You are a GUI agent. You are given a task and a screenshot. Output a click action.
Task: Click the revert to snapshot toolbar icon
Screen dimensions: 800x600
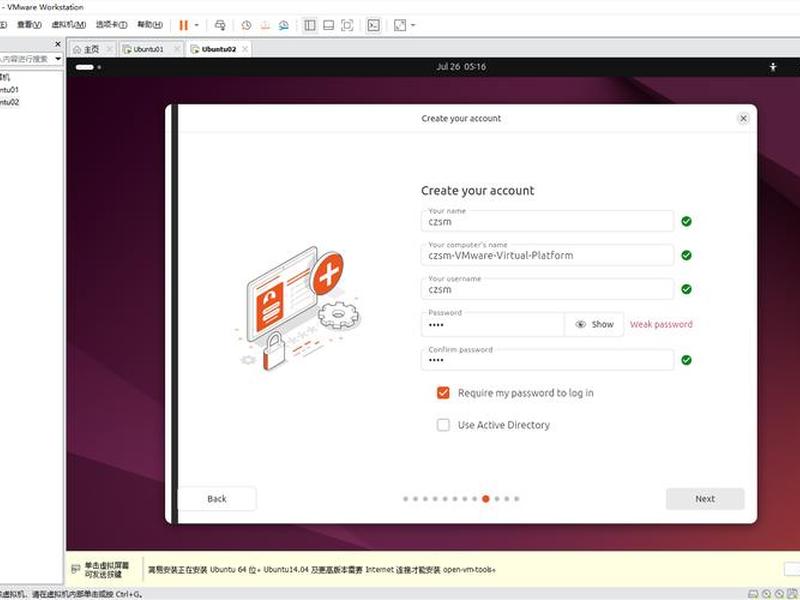pyautogui.click(x=265, y=25)
